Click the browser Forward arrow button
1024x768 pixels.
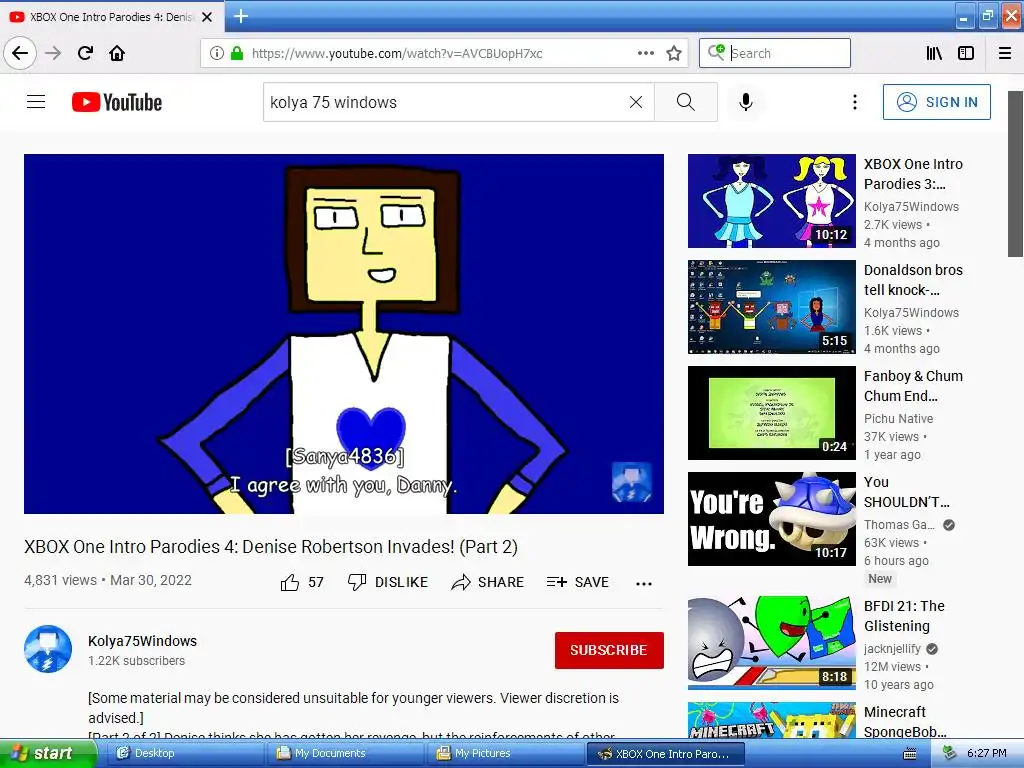tap(54, 53)
